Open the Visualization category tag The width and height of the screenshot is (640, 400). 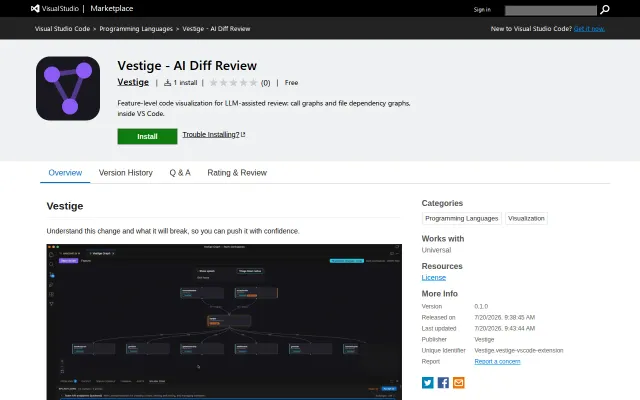pyautogui.click(x=526, y=218)
